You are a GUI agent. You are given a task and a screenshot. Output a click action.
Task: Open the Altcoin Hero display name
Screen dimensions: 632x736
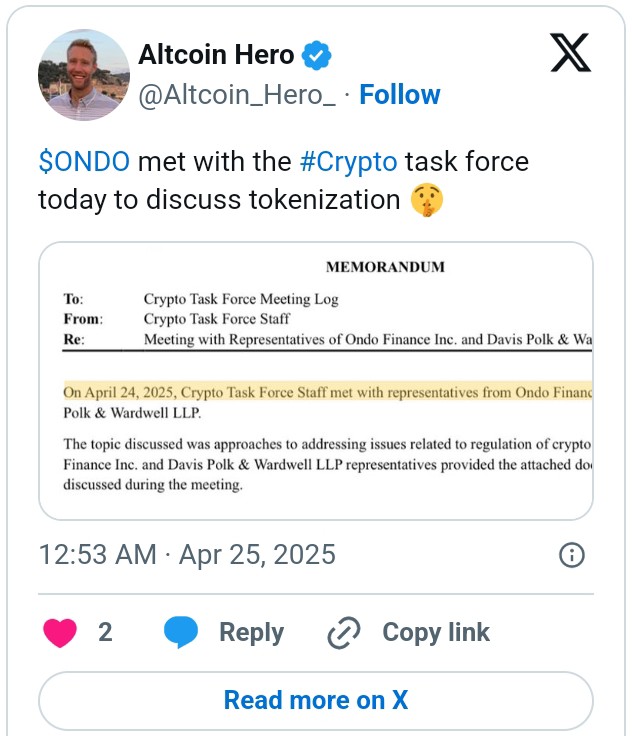[x=216, y=55]
